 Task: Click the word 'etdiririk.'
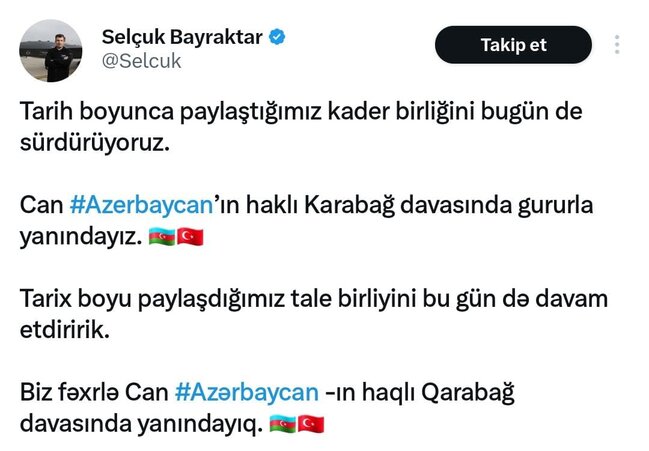coord(65,330)
